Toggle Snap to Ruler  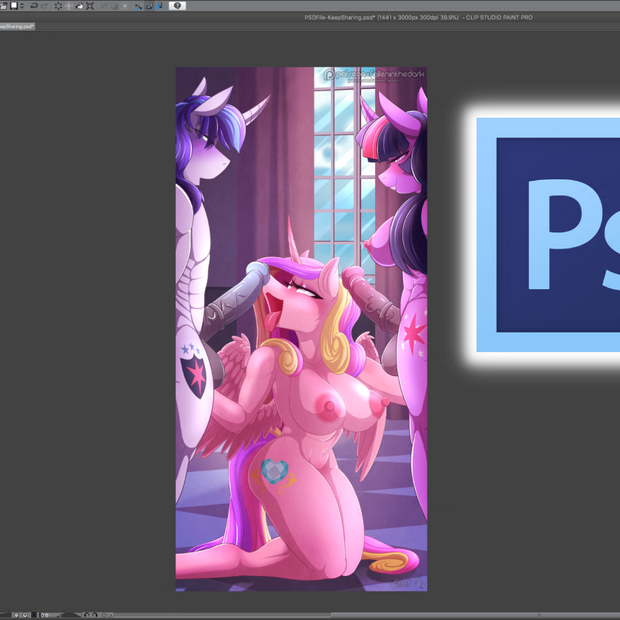coord(138,6)
